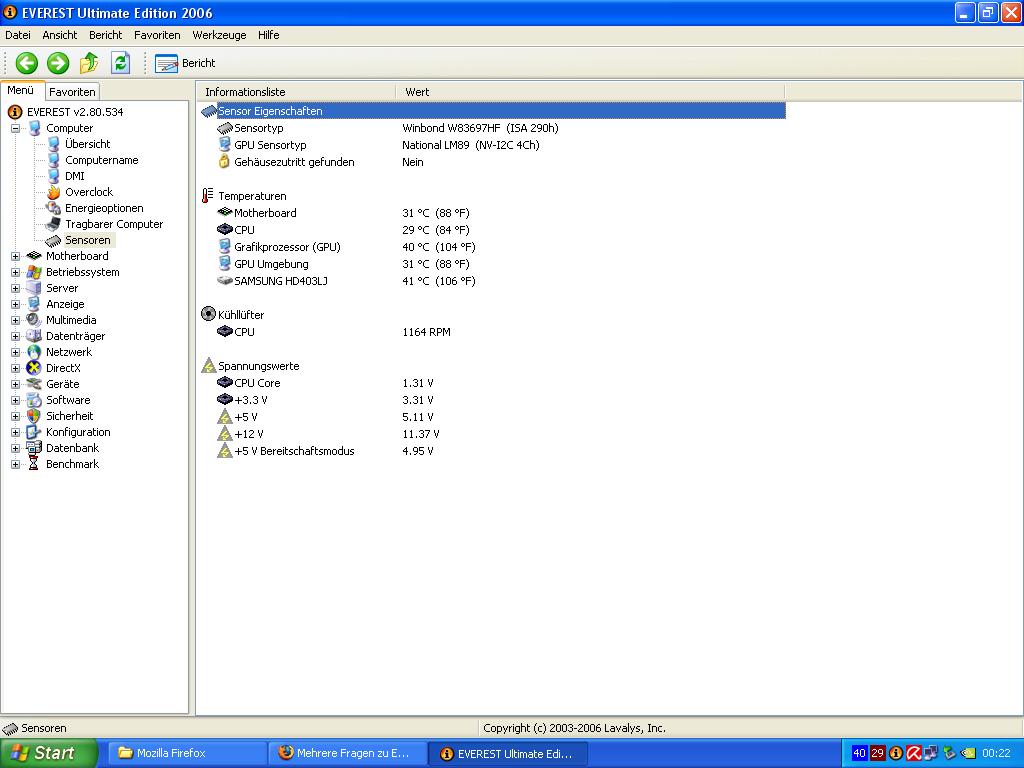Expand the Datenbank tree node
Image resolution: width=1024 pixels, height=768 pixels.
pyautogui.click(x=16, y=449)
